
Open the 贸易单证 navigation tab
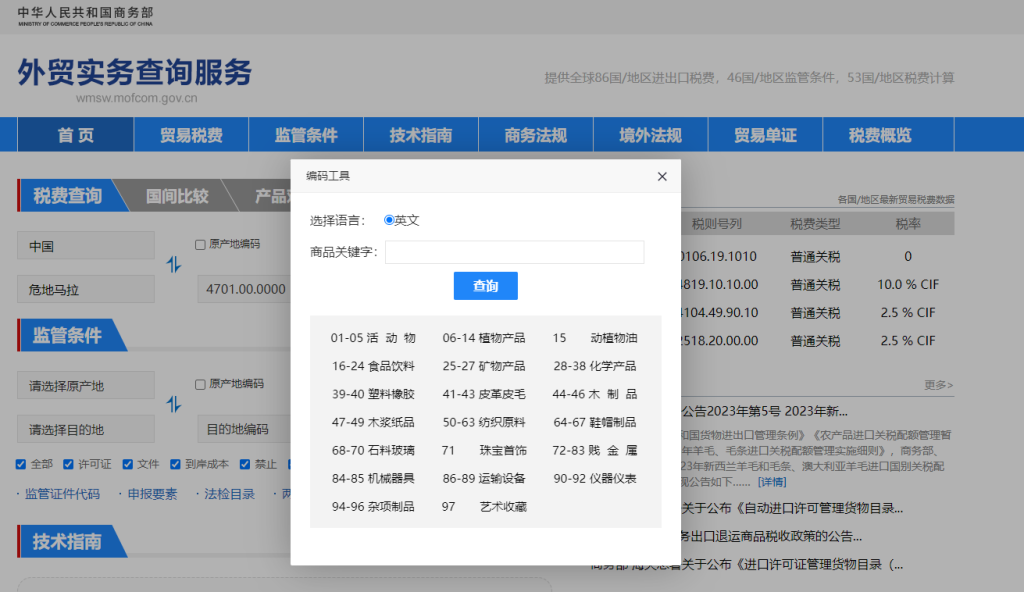click(x=765, y=135)
